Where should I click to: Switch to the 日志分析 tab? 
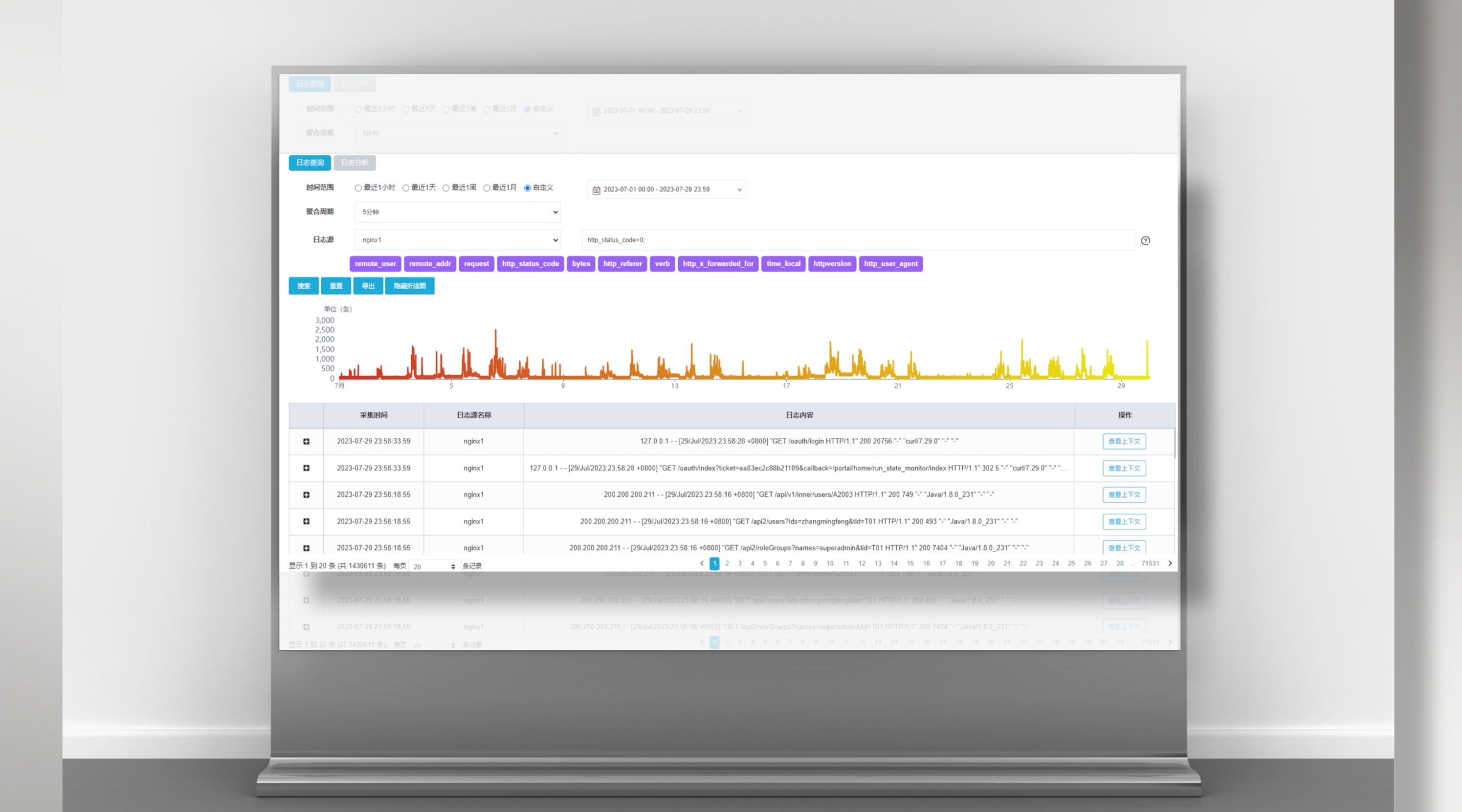click(x=355, y=163)
